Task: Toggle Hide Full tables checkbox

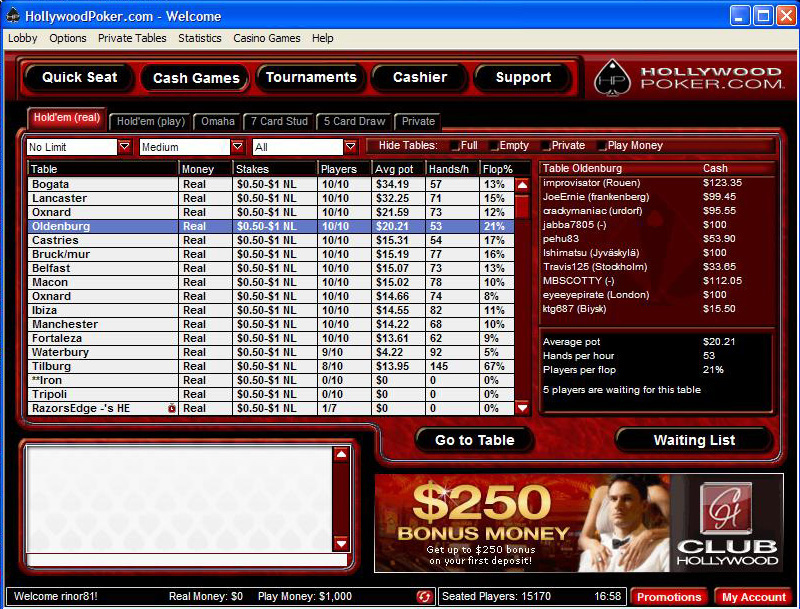Action: click(x=455, y=146)
